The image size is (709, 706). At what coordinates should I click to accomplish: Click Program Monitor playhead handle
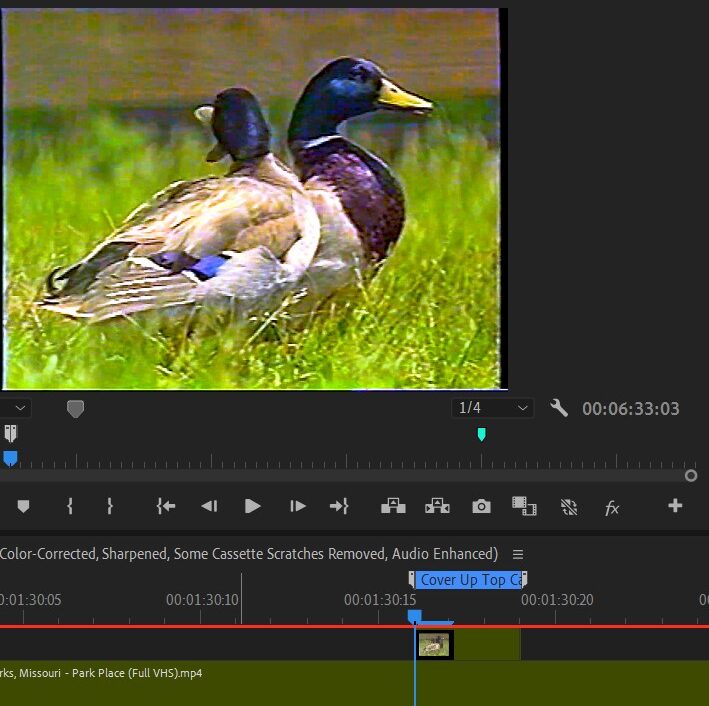point(10,459)
